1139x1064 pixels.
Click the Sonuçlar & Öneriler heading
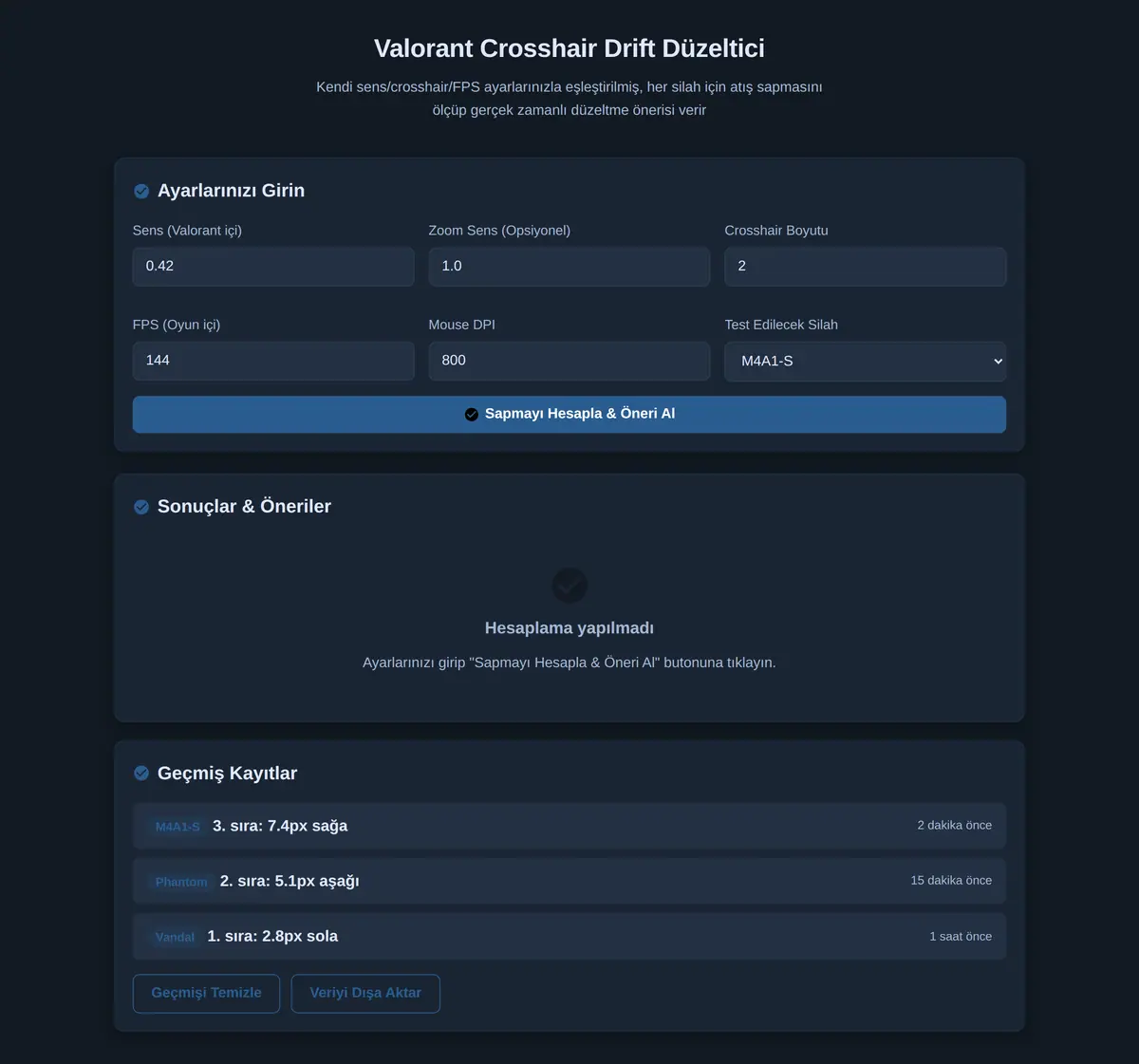click(244, 507)
